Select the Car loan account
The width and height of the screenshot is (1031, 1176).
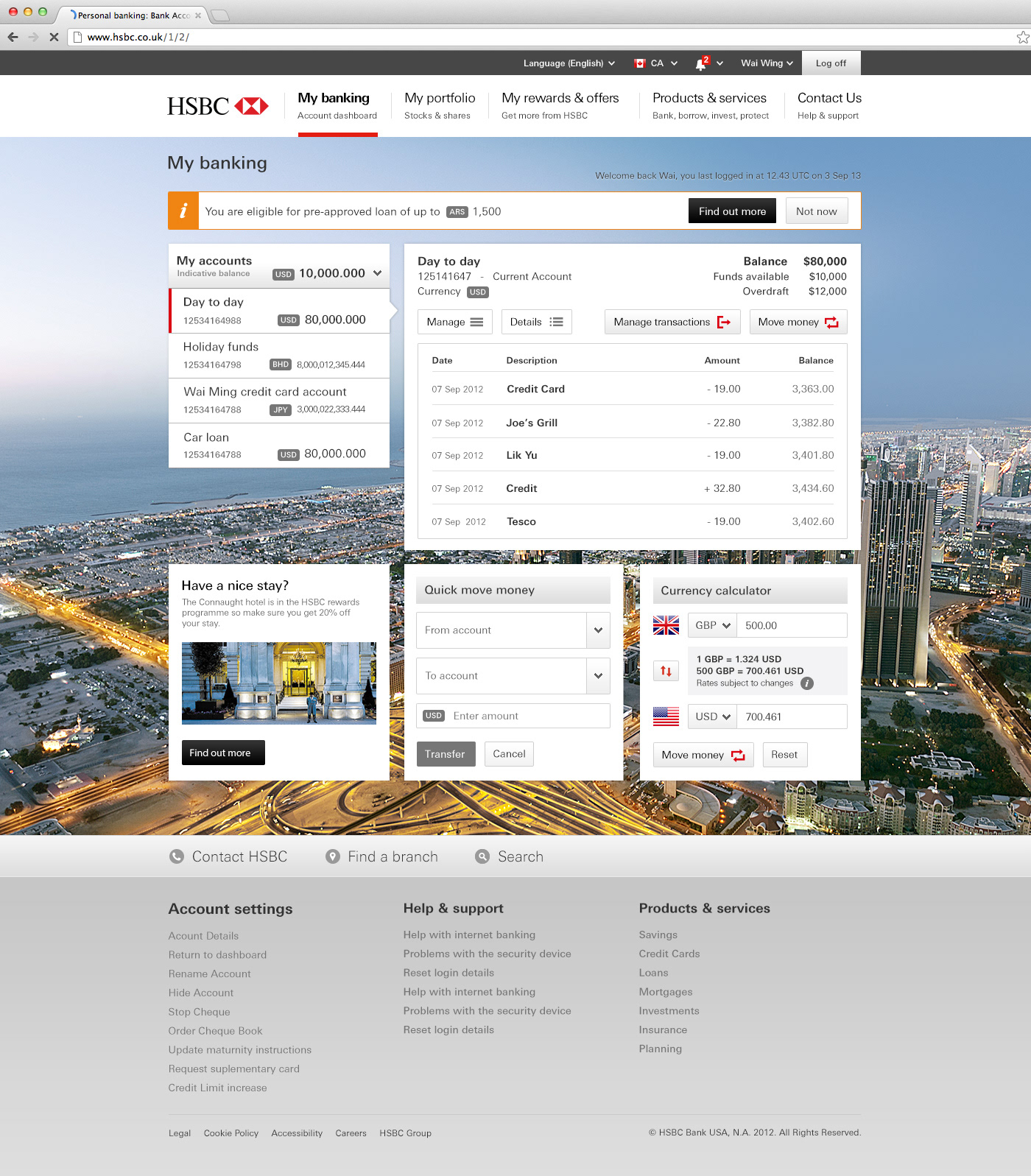pos(279,446)
